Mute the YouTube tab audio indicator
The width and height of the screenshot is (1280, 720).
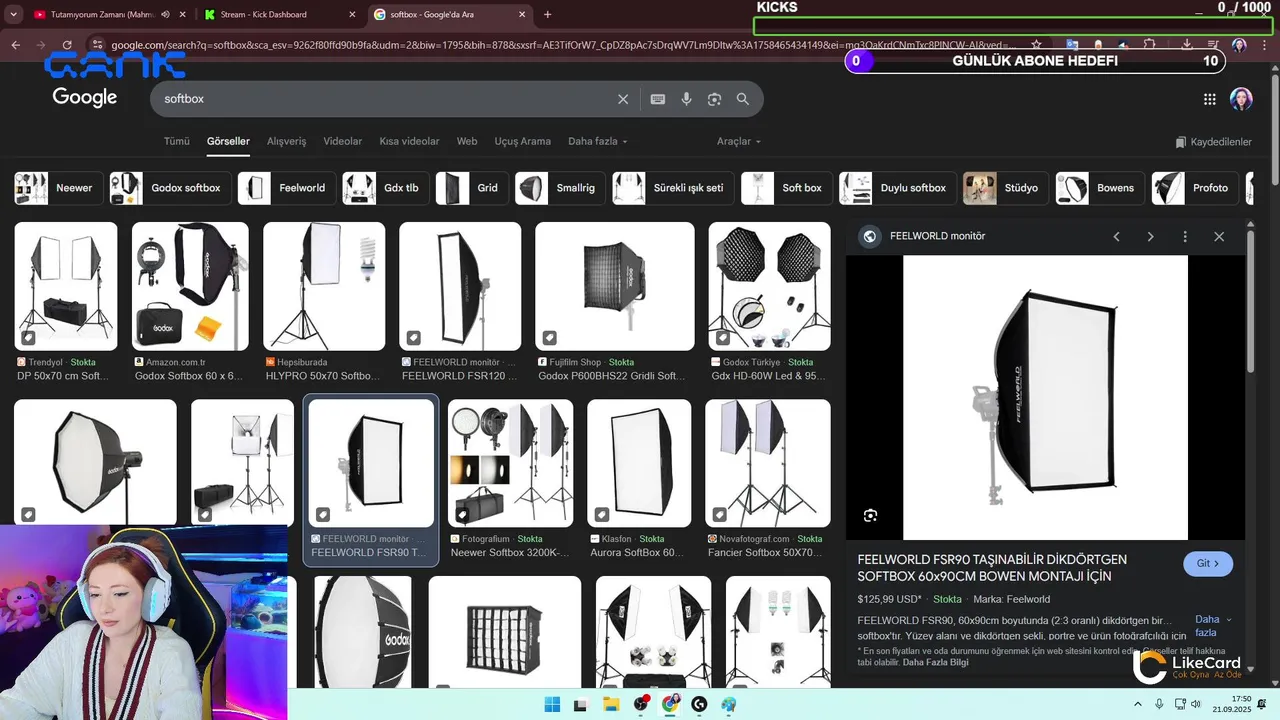[x=164, y=14]
